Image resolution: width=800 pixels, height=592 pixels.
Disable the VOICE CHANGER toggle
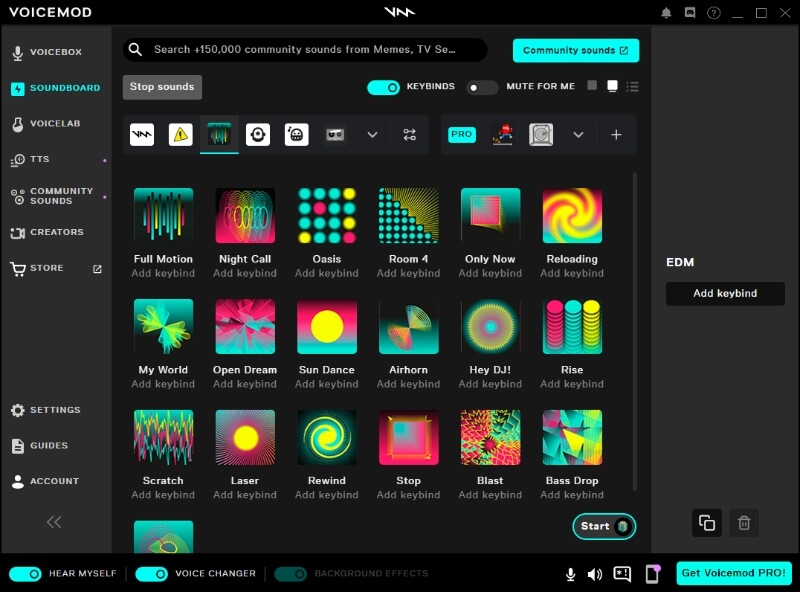151,574
